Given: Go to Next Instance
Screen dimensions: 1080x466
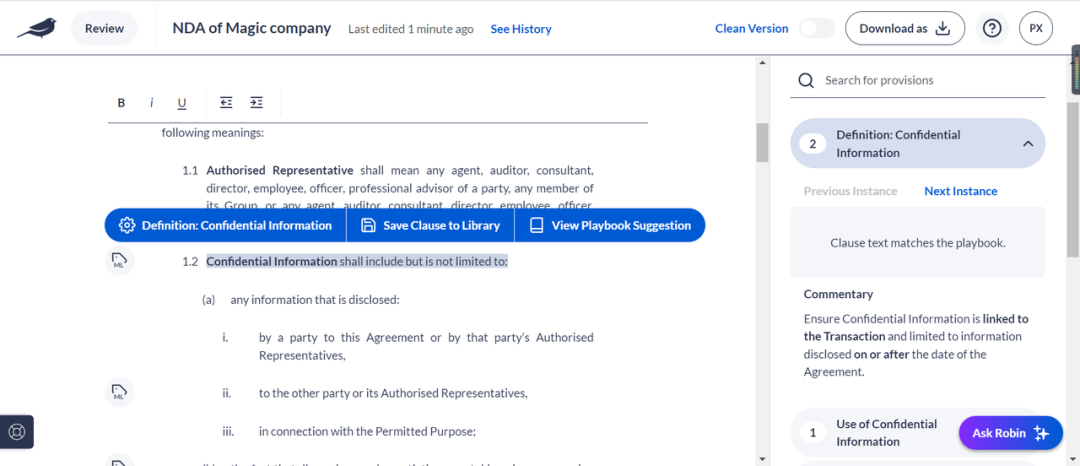Looking at the screenshot, I should pos(961,191).
